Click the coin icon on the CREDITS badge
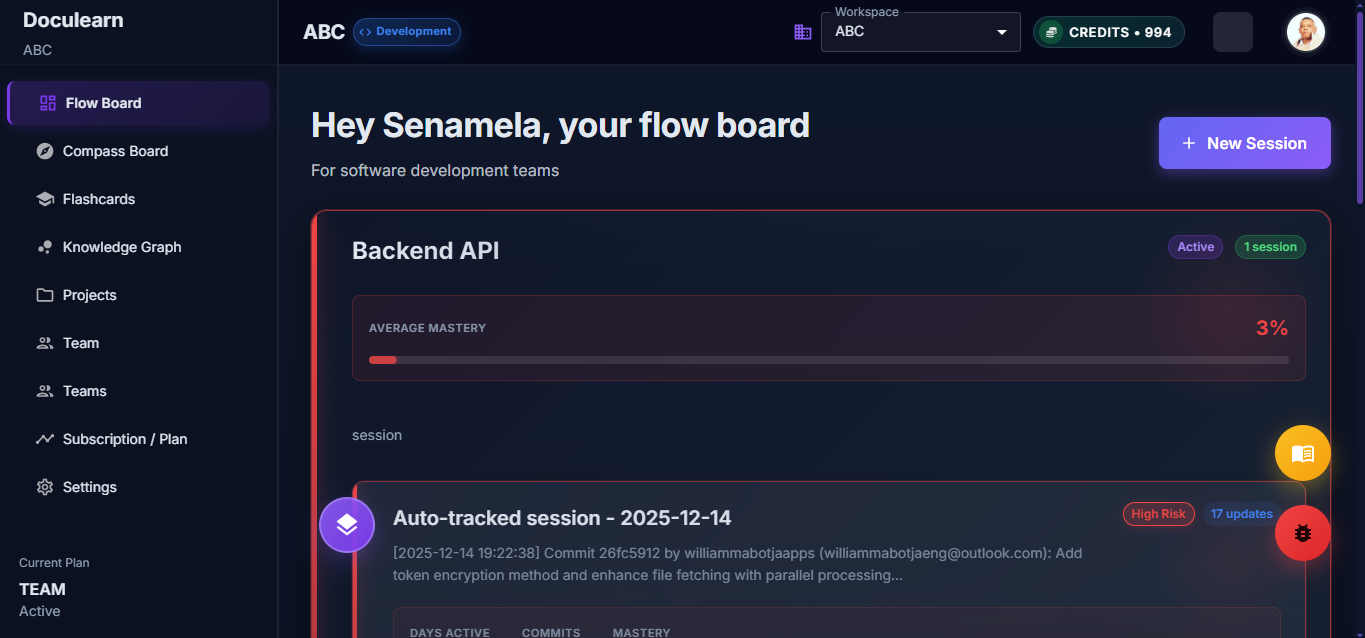The height and width of the screenshot is (638, 1365). [x=1051, y=32]
